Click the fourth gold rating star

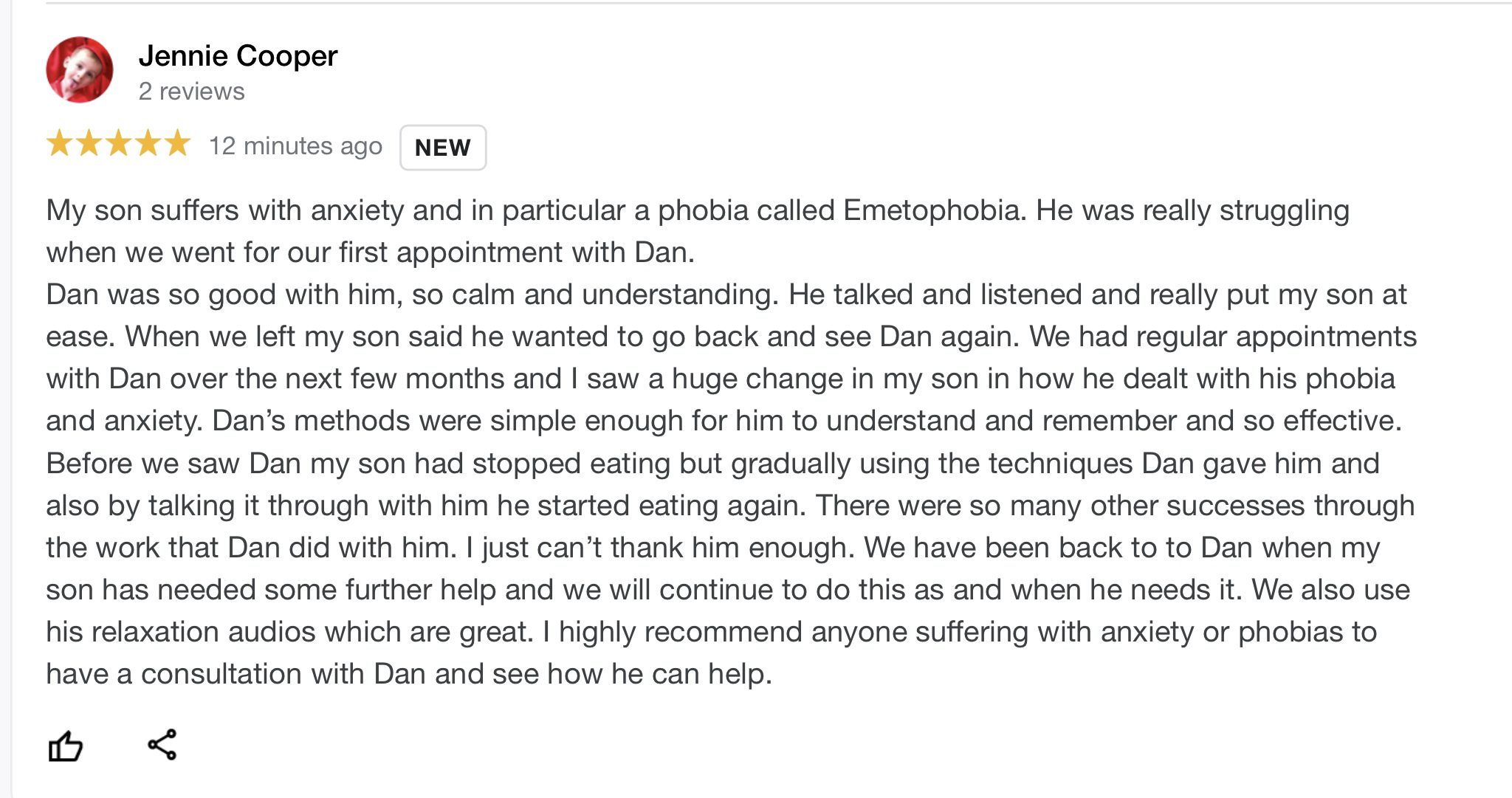click(148, 143)
